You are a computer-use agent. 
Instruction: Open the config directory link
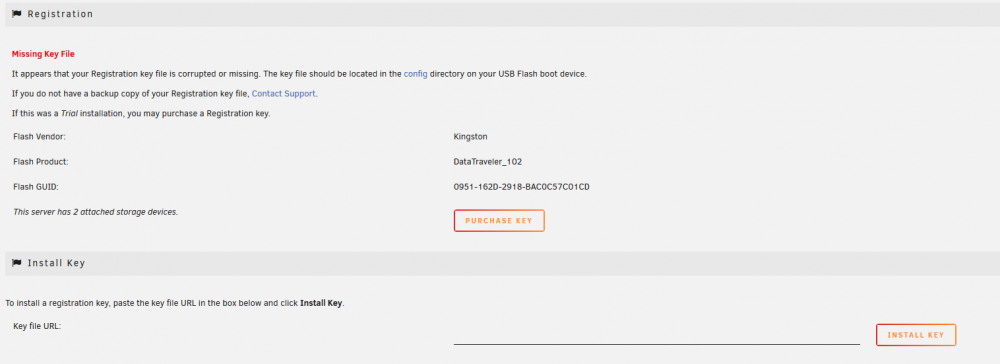point(416,73)
